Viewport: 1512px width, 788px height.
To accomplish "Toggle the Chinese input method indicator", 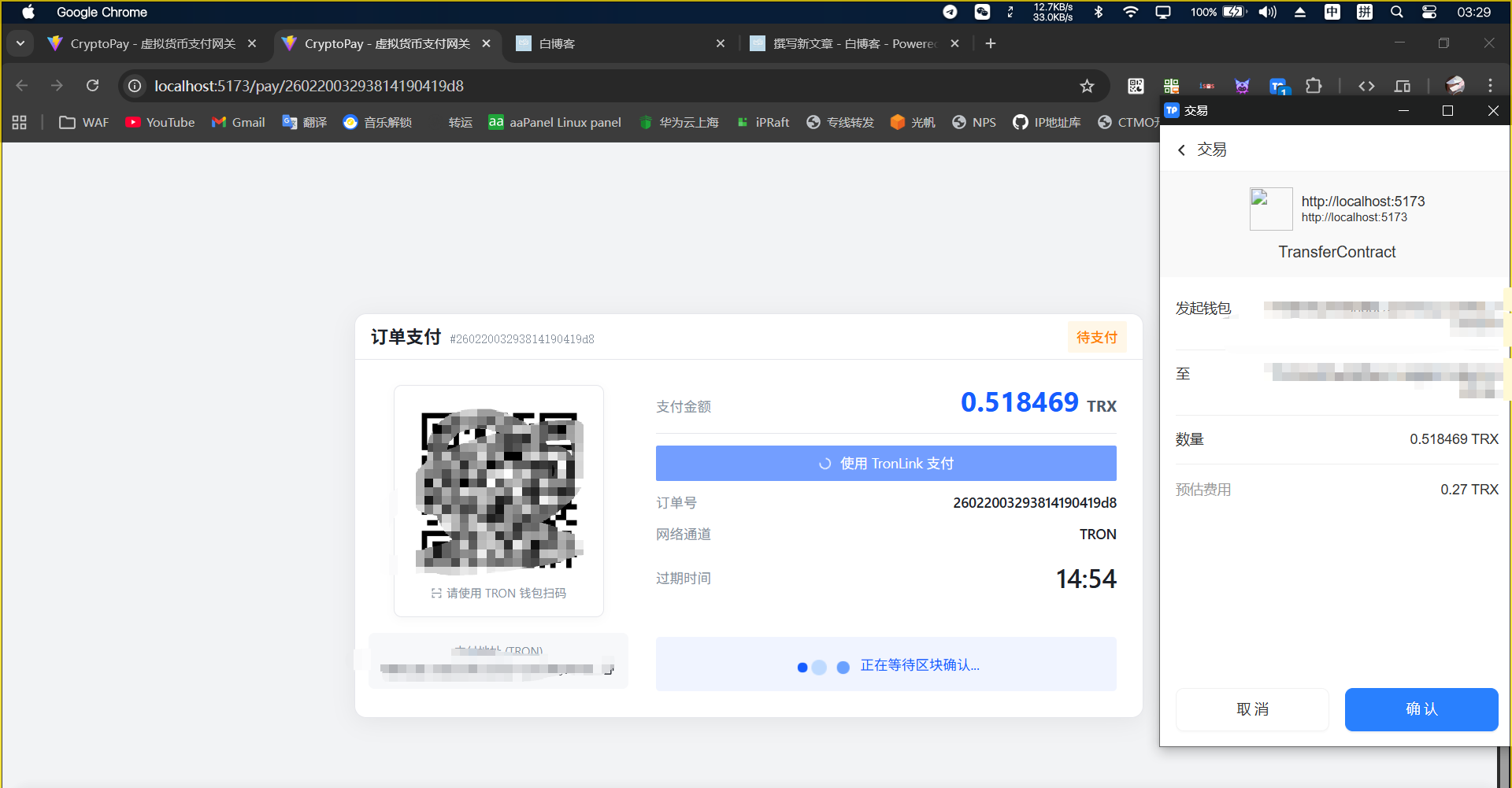I will [x=1332, y=12].
